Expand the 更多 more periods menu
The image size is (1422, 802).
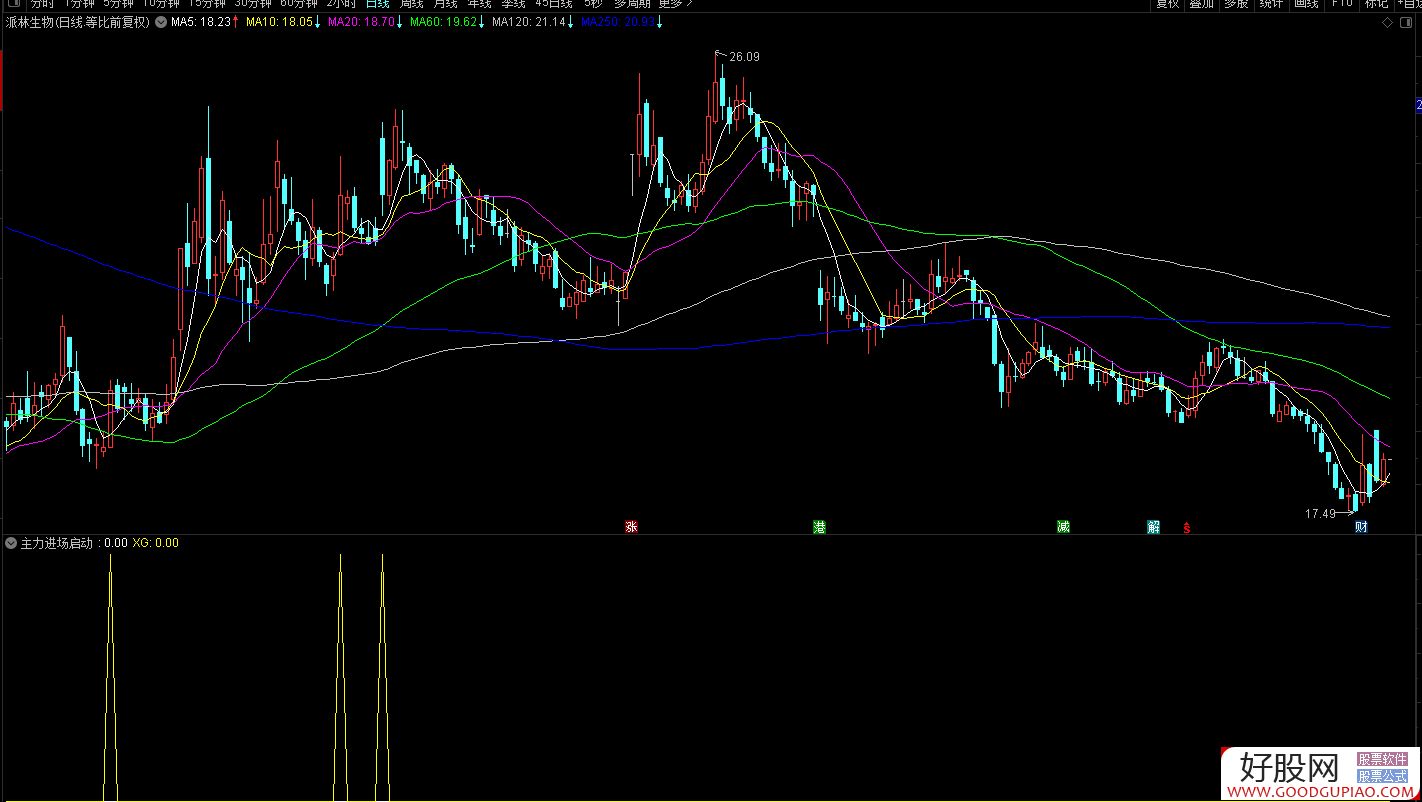[x=675, y=4]
